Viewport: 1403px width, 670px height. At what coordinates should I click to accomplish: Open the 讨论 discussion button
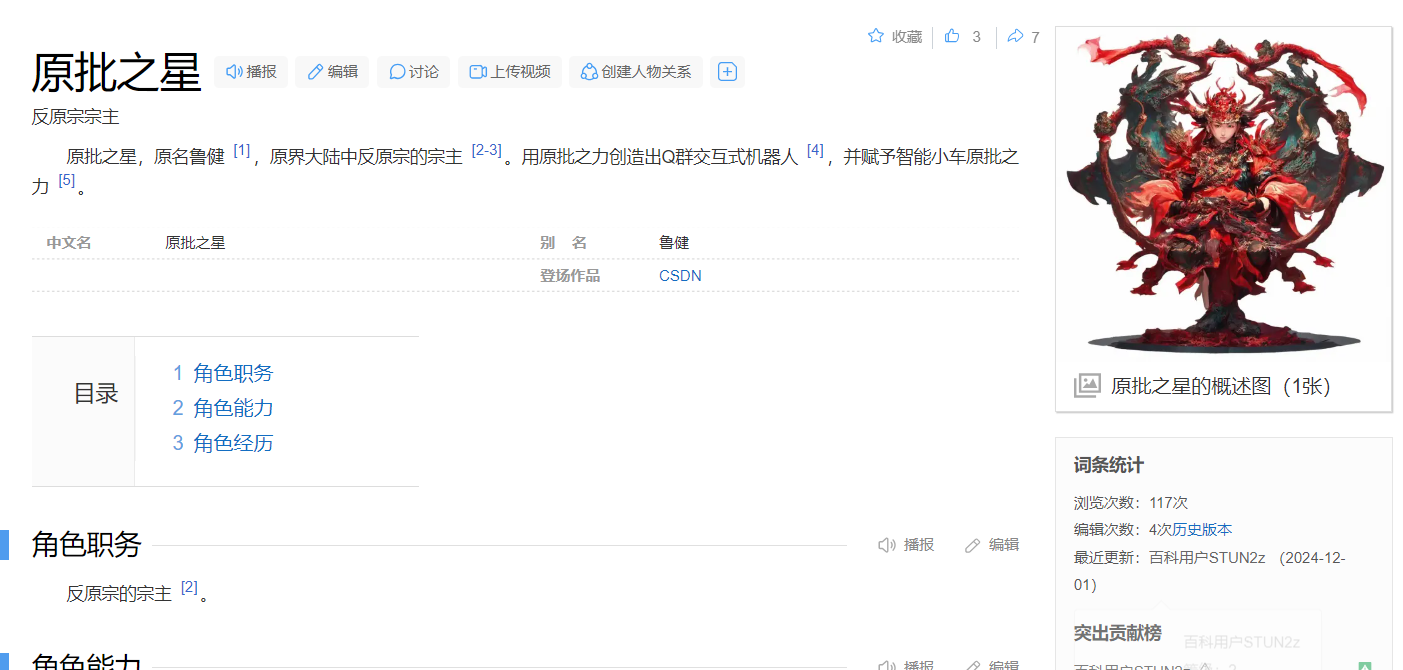[413, 72]
